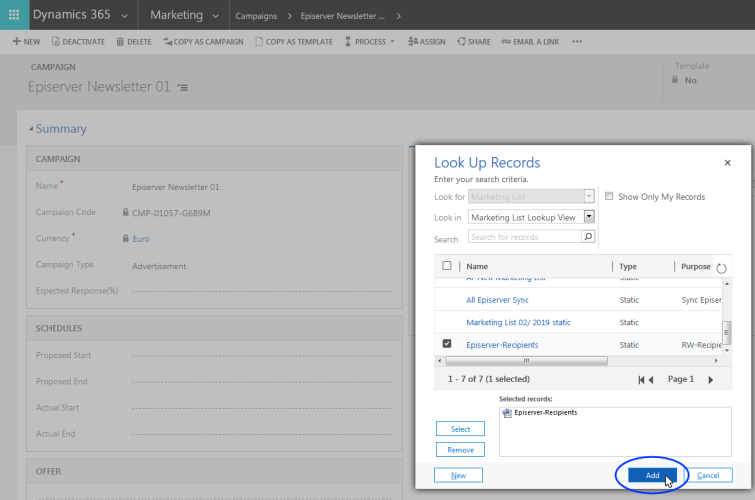Screen dimensions: 755x500
Task: Click the Add button
Action: click(x=652, y=475)
